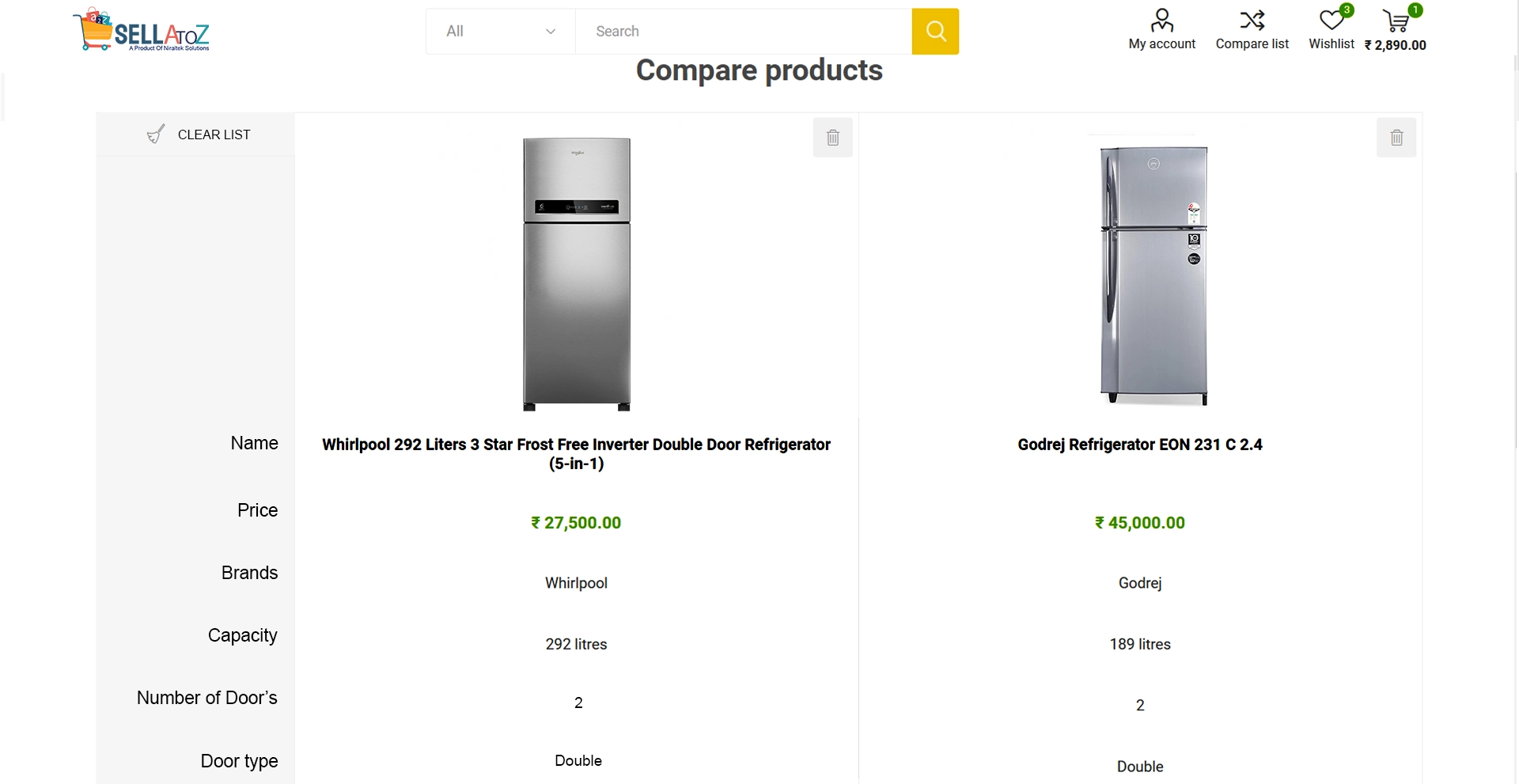Open My account icon
Viewport: 1519px width, 784px height.
1161,20
